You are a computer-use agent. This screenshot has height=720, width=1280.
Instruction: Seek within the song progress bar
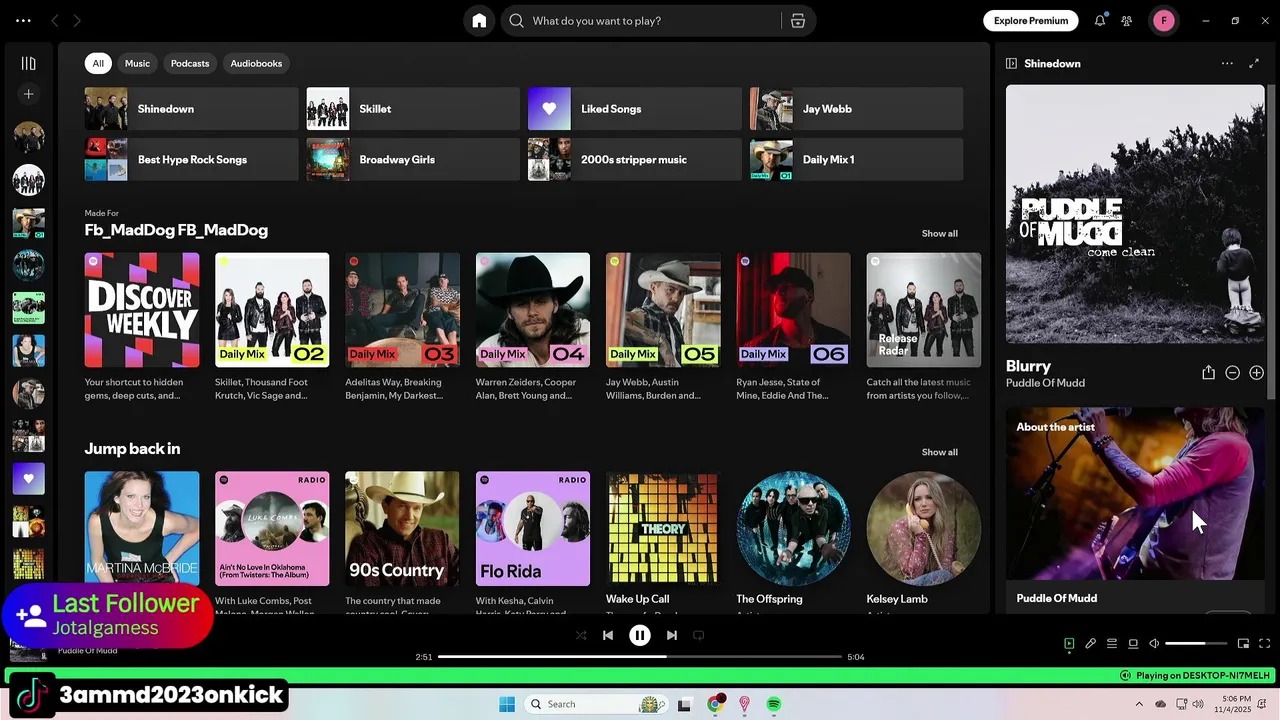click(x=640, y=657)
